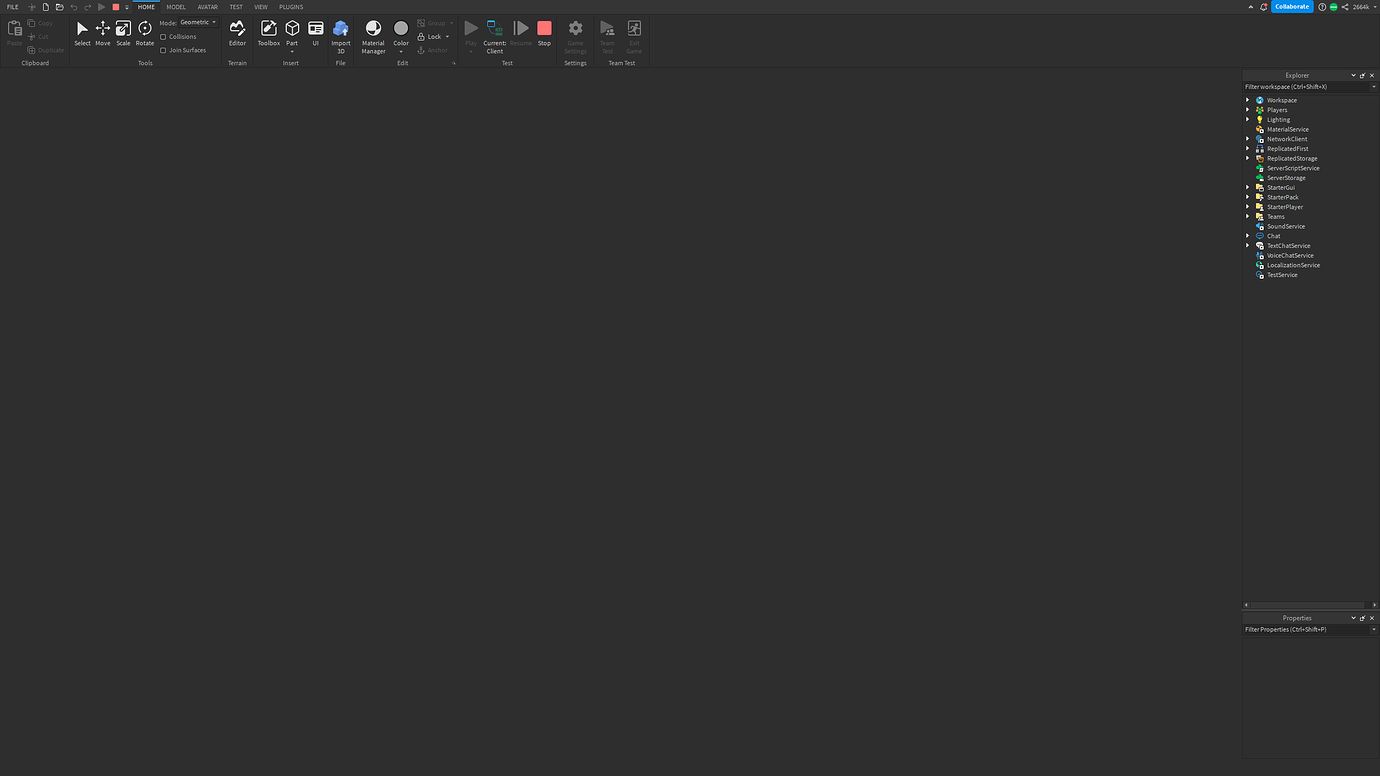Open the UI insert tool

tap(315, 32)
